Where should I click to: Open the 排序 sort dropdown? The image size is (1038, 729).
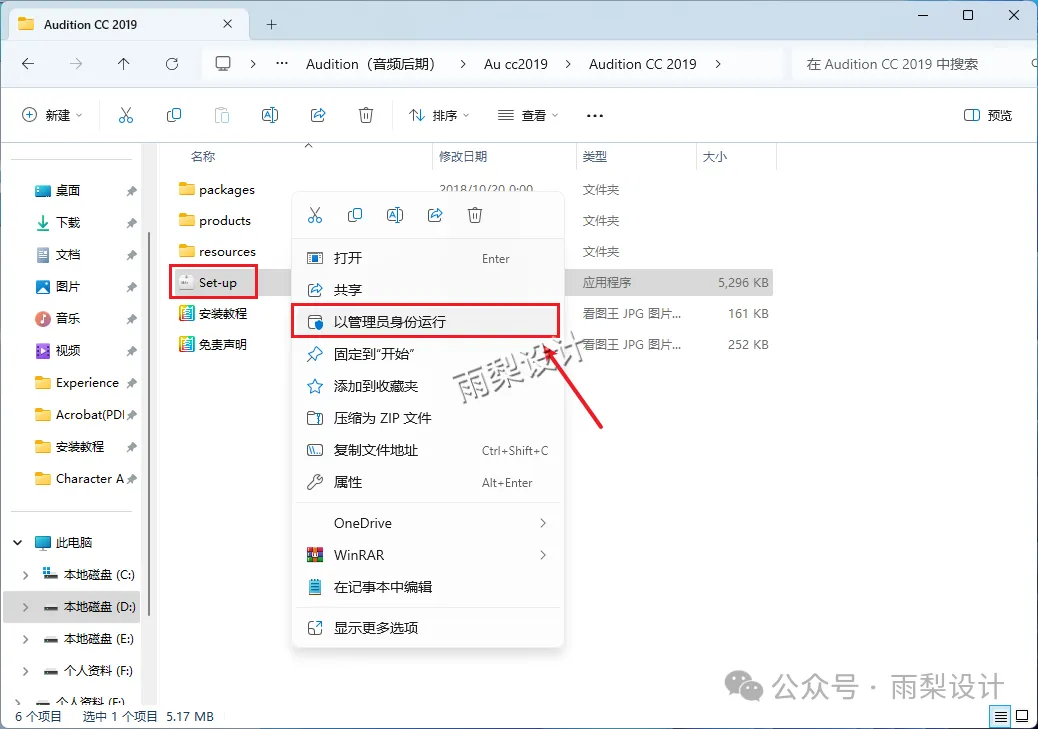438,115
